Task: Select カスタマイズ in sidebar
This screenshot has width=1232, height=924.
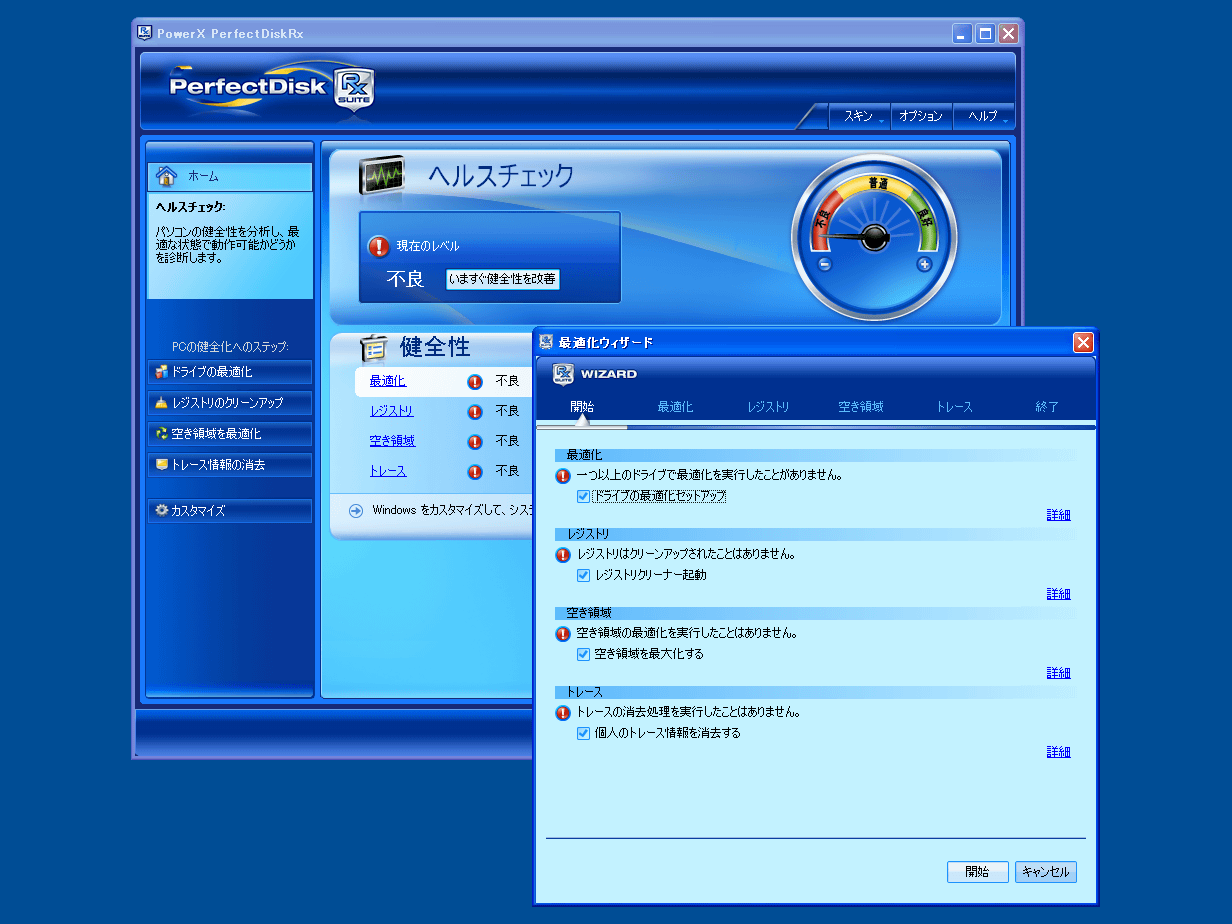Action: [x=230, y=510]
